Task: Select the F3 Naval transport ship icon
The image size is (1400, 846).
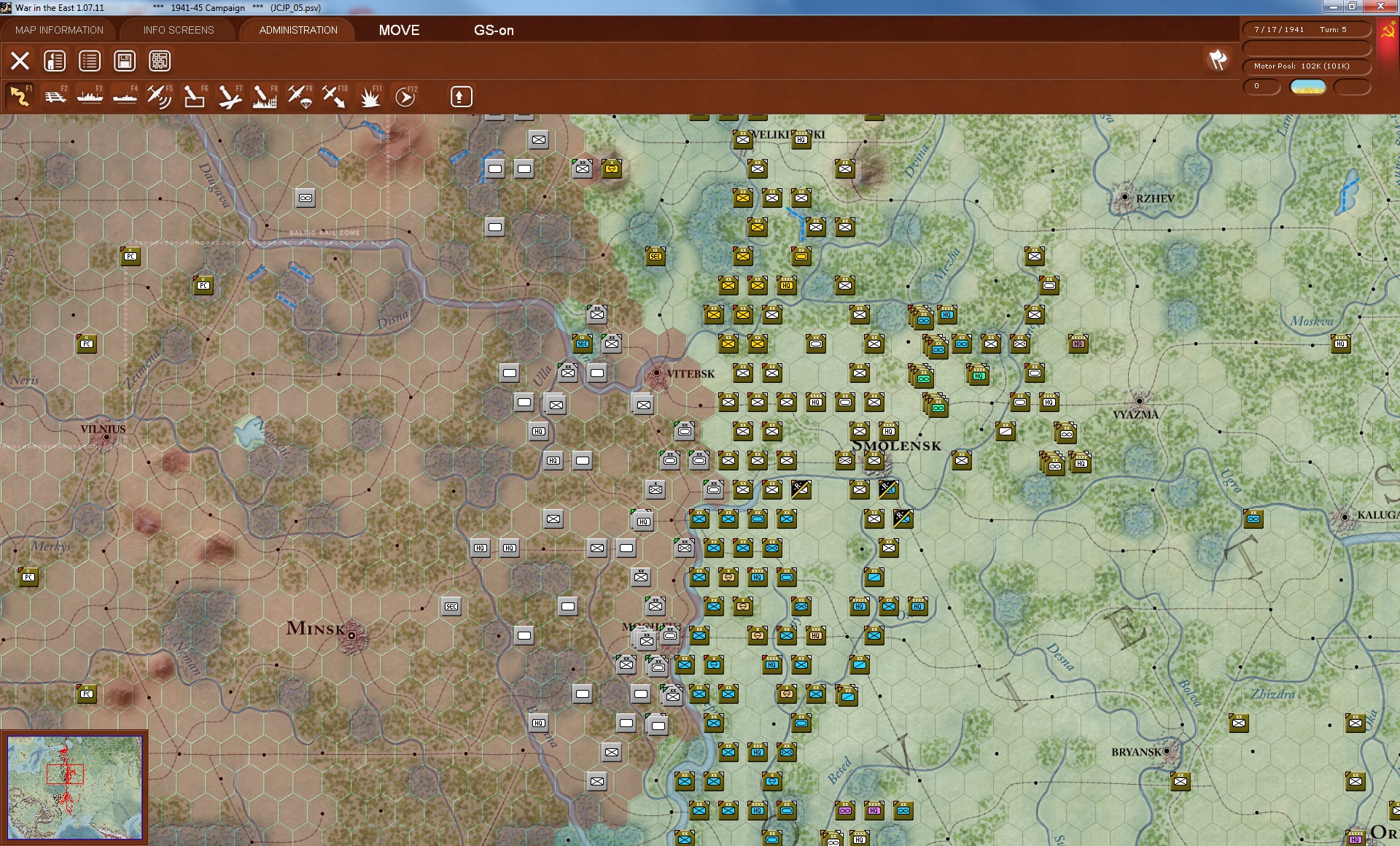Action: (90, 96)
